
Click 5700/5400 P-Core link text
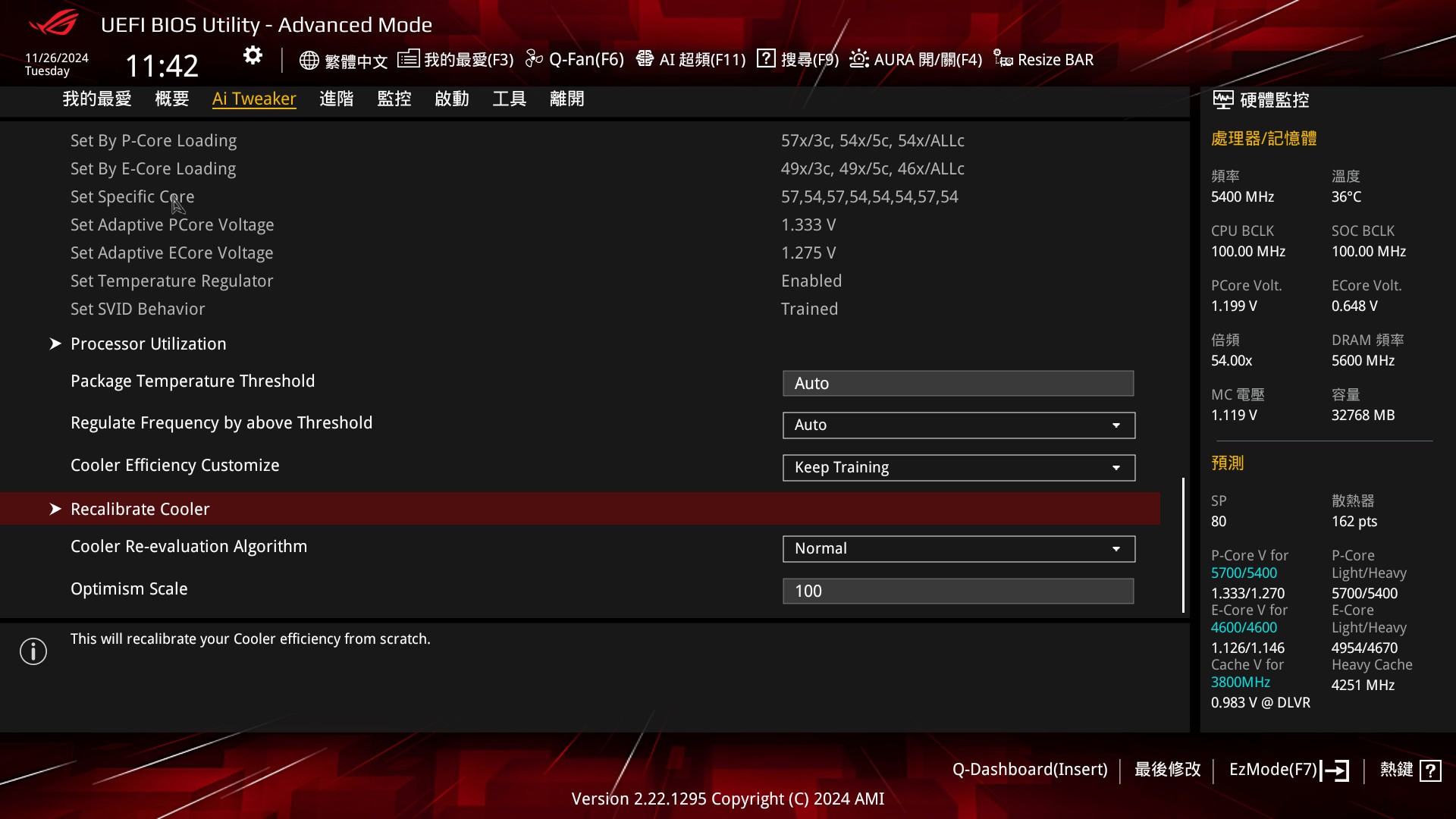point(1244,573)
